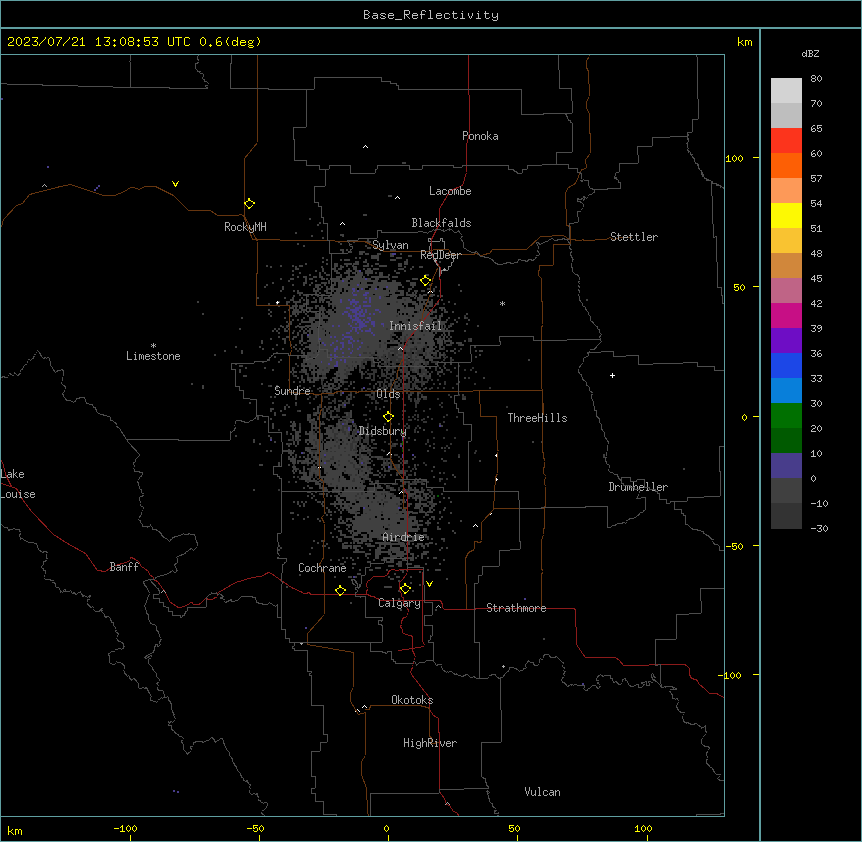Pick the white 70-80 dBZ legend swatch

786,90
